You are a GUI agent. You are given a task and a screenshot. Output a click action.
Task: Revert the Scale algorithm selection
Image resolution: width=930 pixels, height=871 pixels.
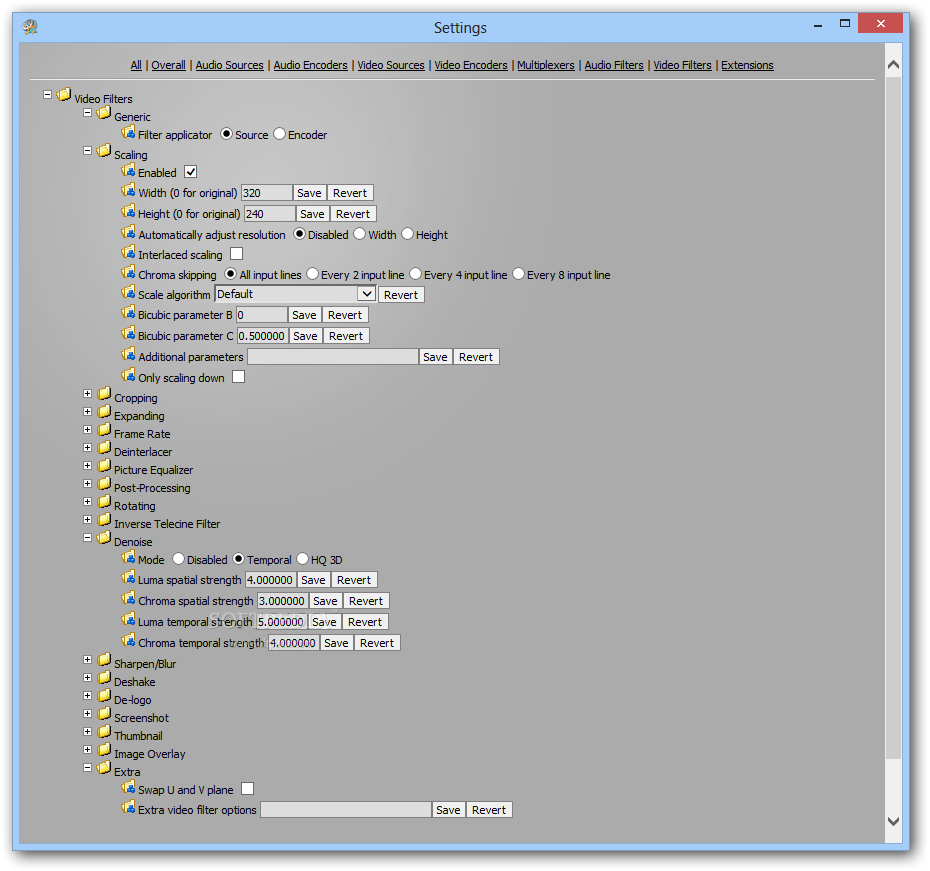[x=401, y=295]
